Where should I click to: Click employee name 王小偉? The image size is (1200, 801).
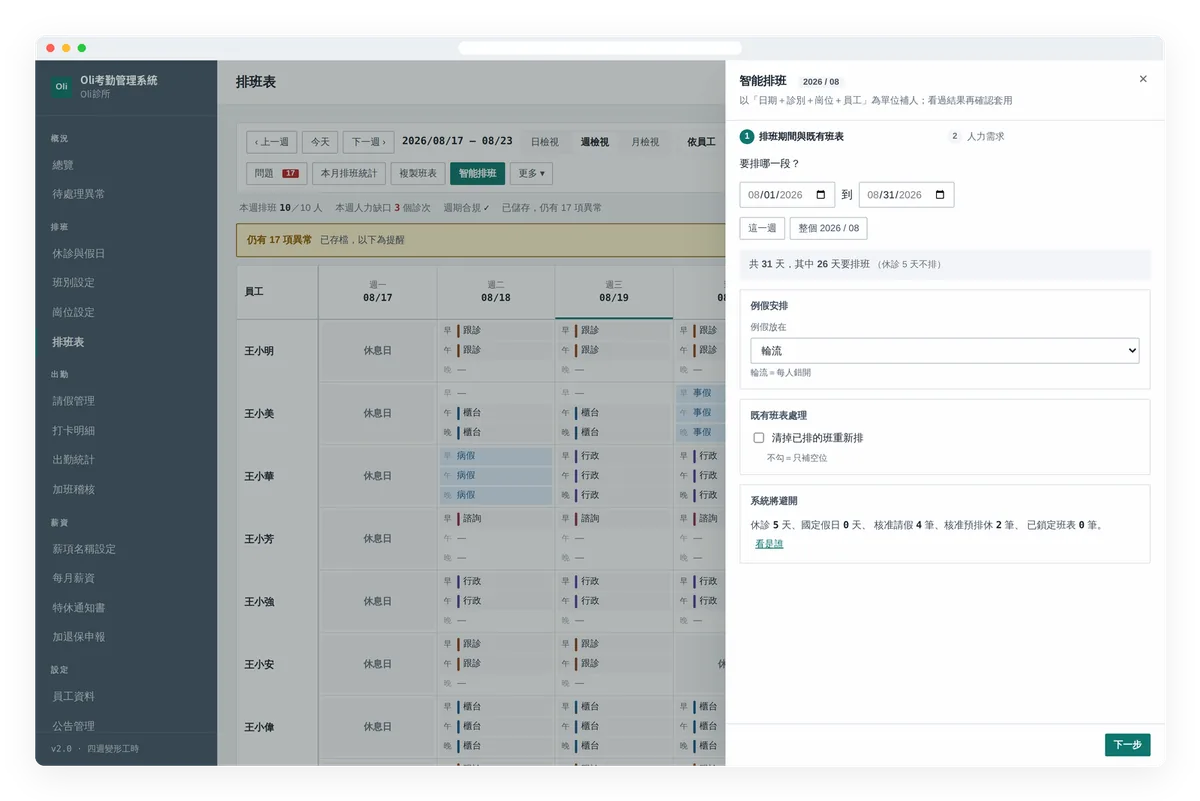[x=259, y=727]
